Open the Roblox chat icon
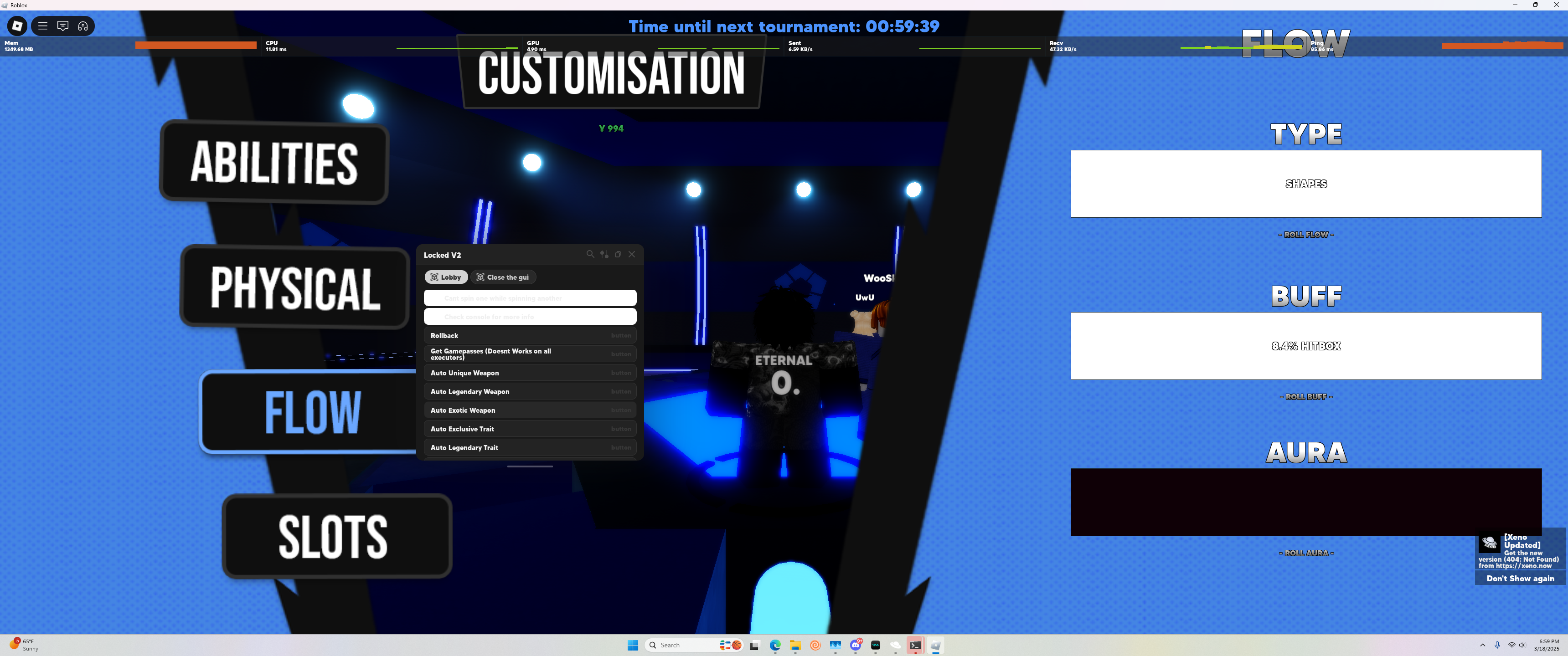Viewport: 1568px width, 656px height. tap(63, 26)
